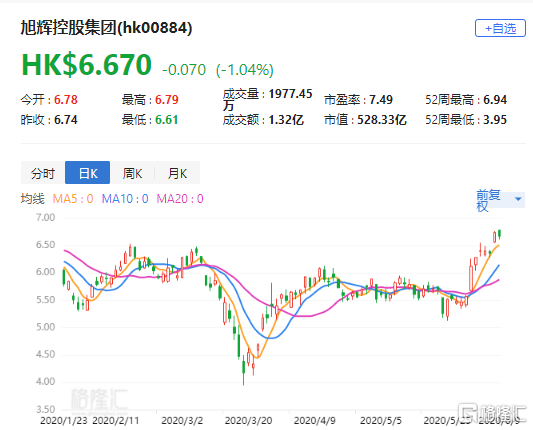Click the 市盈率 P/E value 7.49
The width and height of the screenshot is (533, 430).
pyautogui.click(x=381, y=100)
